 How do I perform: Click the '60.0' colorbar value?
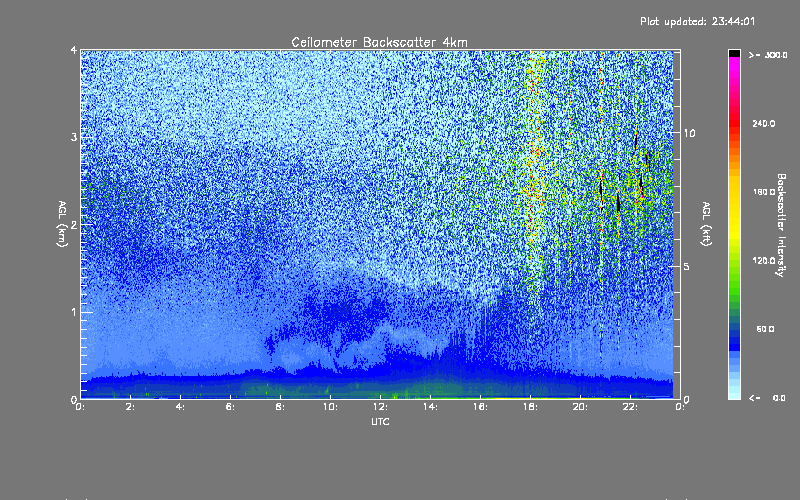[765, 329]
